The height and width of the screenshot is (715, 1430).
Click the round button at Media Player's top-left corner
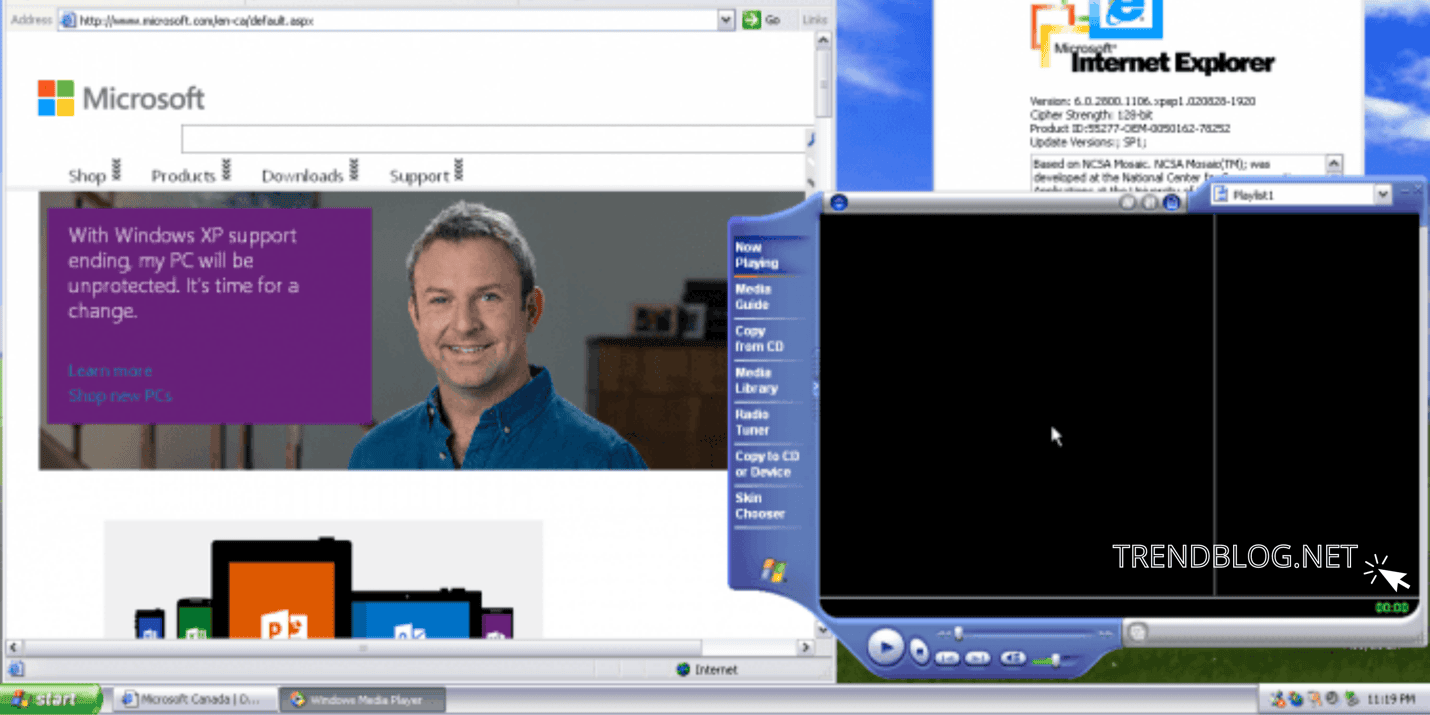coord(839,203)
